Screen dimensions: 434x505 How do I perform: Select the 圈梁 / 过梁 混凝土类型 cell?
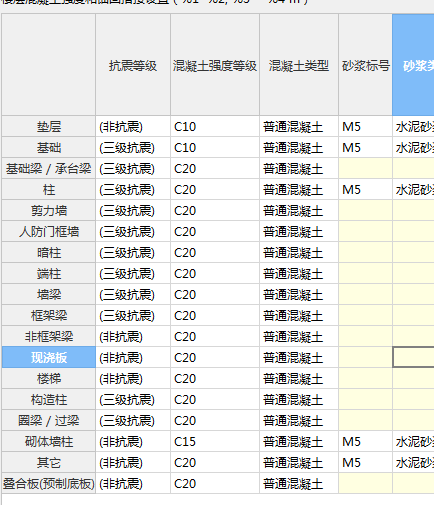[x=299, y=420]
